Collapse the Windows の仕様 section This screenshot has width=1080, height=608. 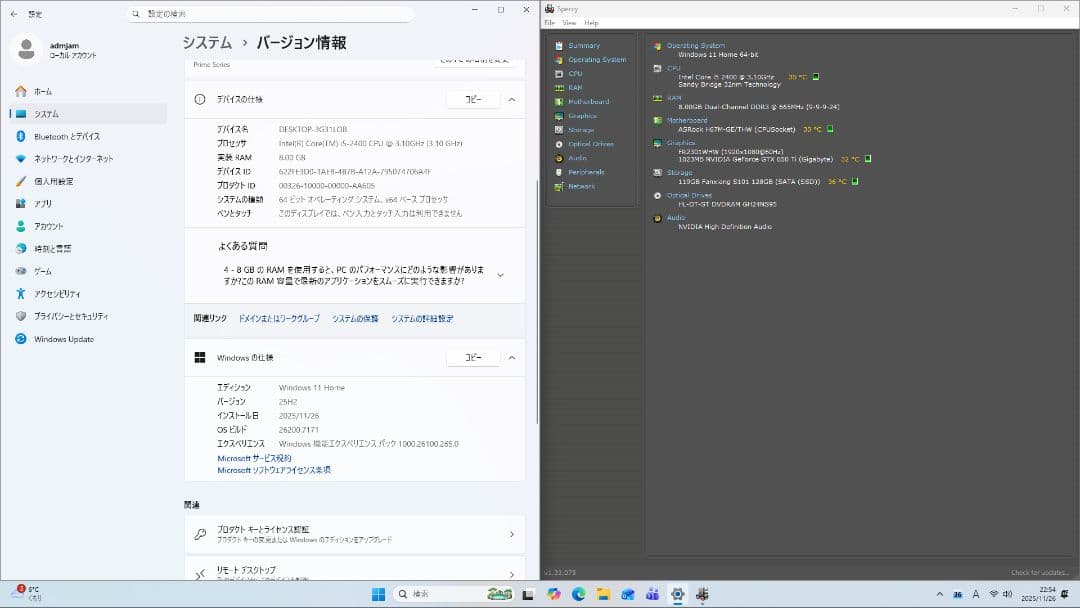511,357
